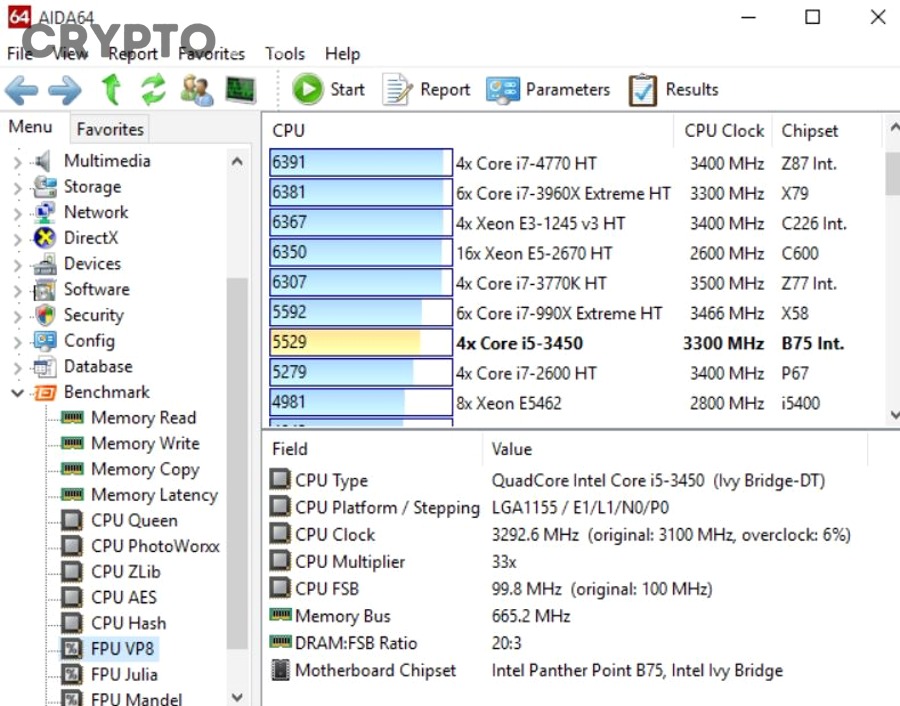Open the File menu
Viewport: 900px width, 706px height.
click(x=20, y=53)
